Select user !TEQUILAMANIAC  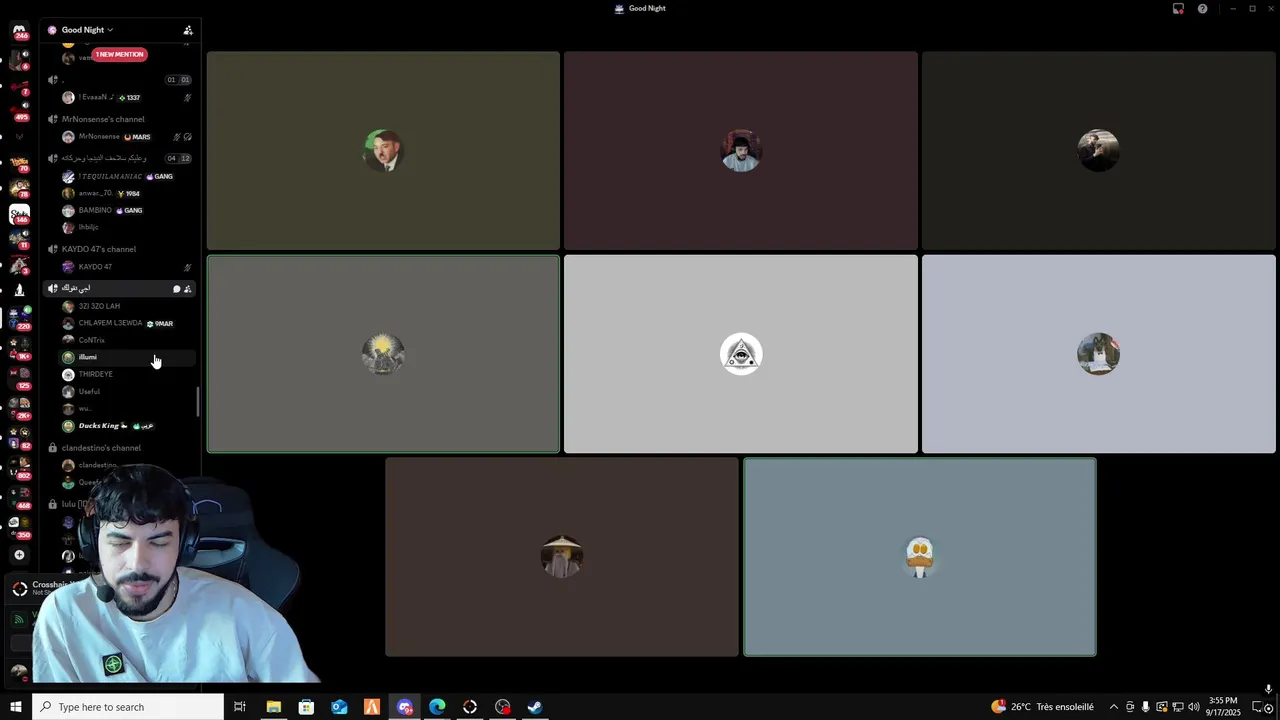point(125,177)
